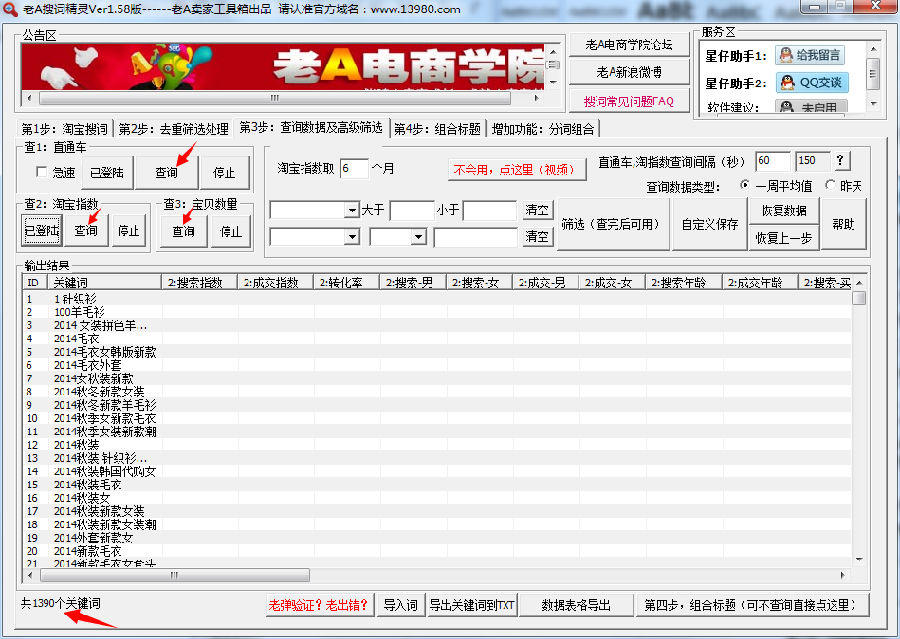Image resolution: width=900 pixels, height=639 pixels.
Task: Select row 100羊毛衫
Action: 437,312
